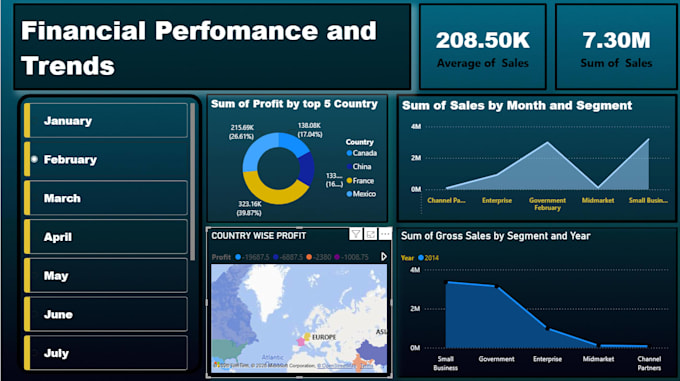Viewport: 680px width, 381px height.
Task: Click the Average of Sales card
Action: pyautogui.click(x=482, y=47)
